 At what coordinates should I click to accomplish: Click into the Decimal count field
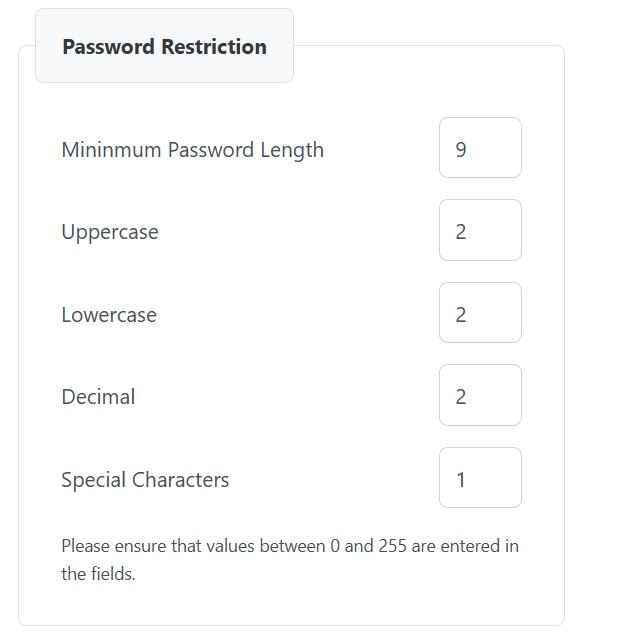[x=480, y=395]
